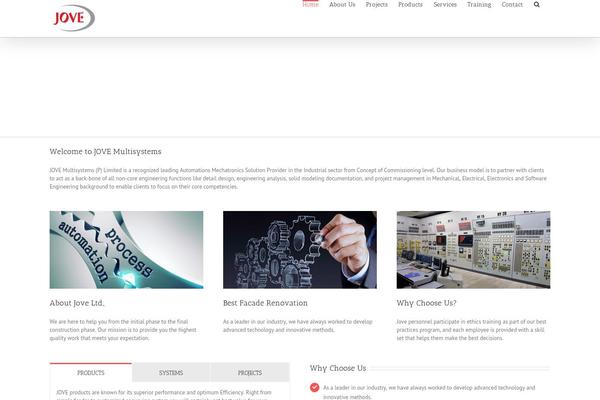Go to Home menu item
Viewport: 600px width, 400px height.
(x=310, y=5)
